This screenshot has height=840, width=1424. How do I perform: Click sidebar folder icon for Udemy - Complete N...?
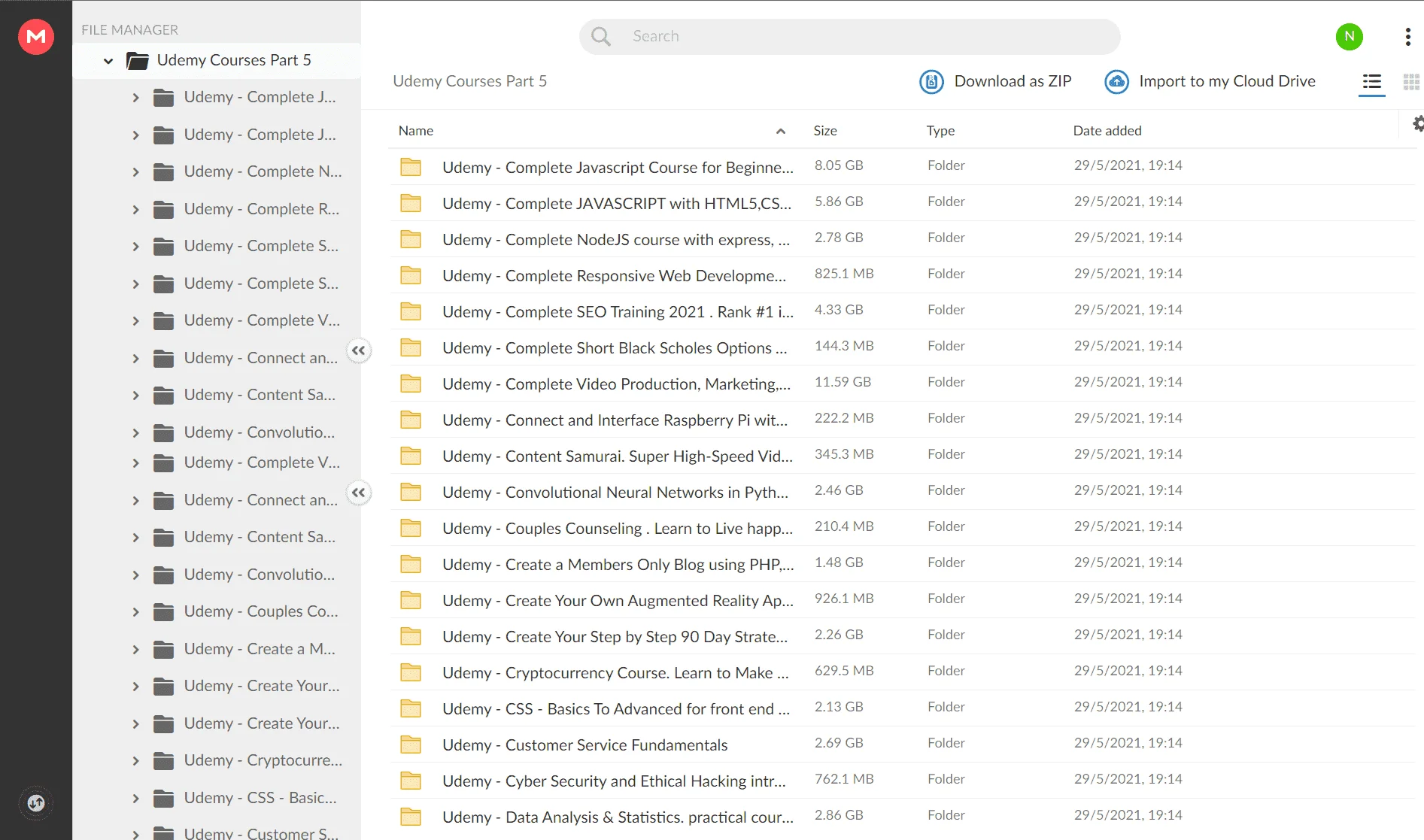click(163, 171)
